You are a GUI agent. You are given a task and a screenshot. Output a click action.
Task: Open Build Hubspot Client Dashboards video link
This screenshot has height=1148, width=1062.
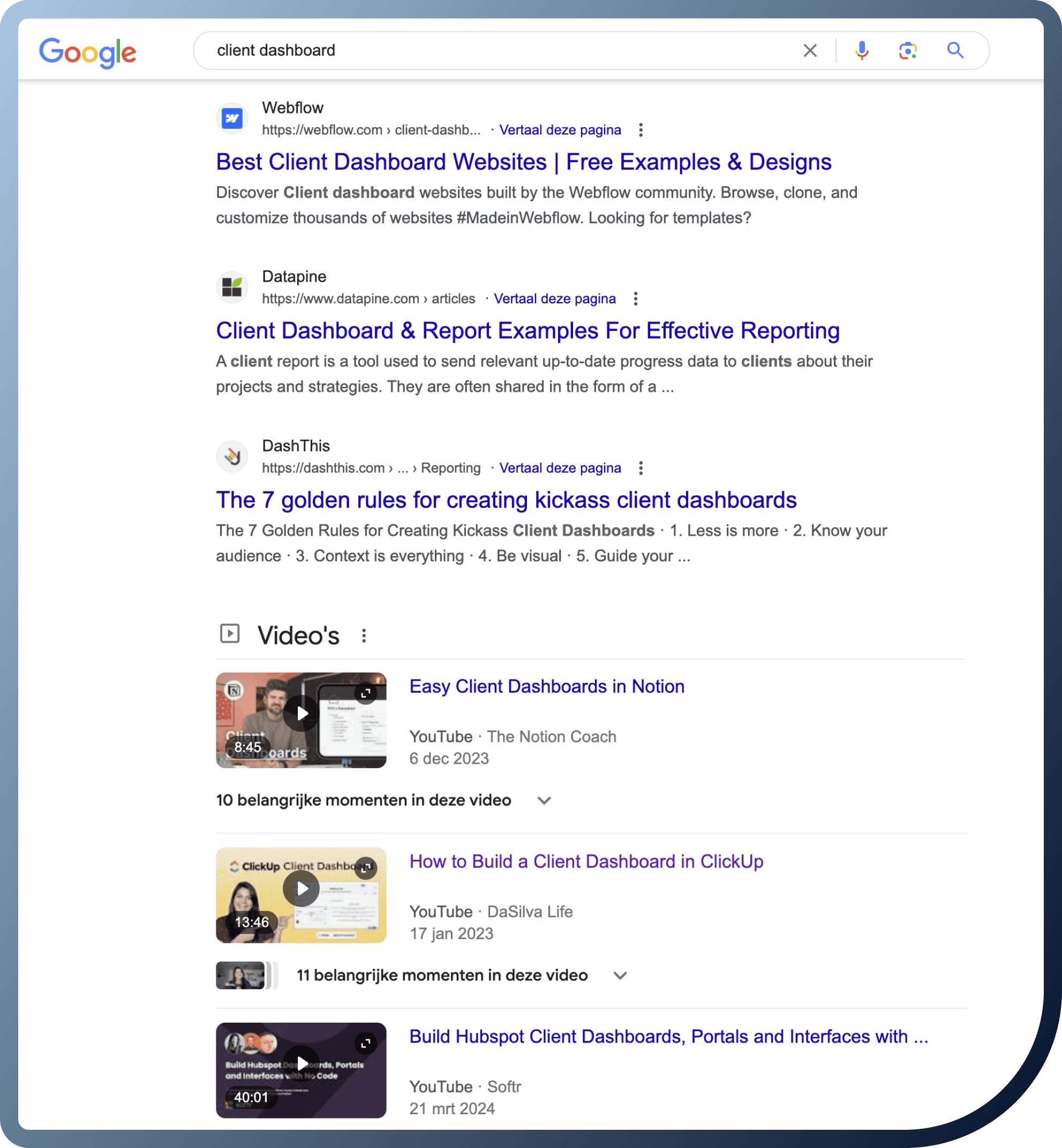[x=668, y=1037]
